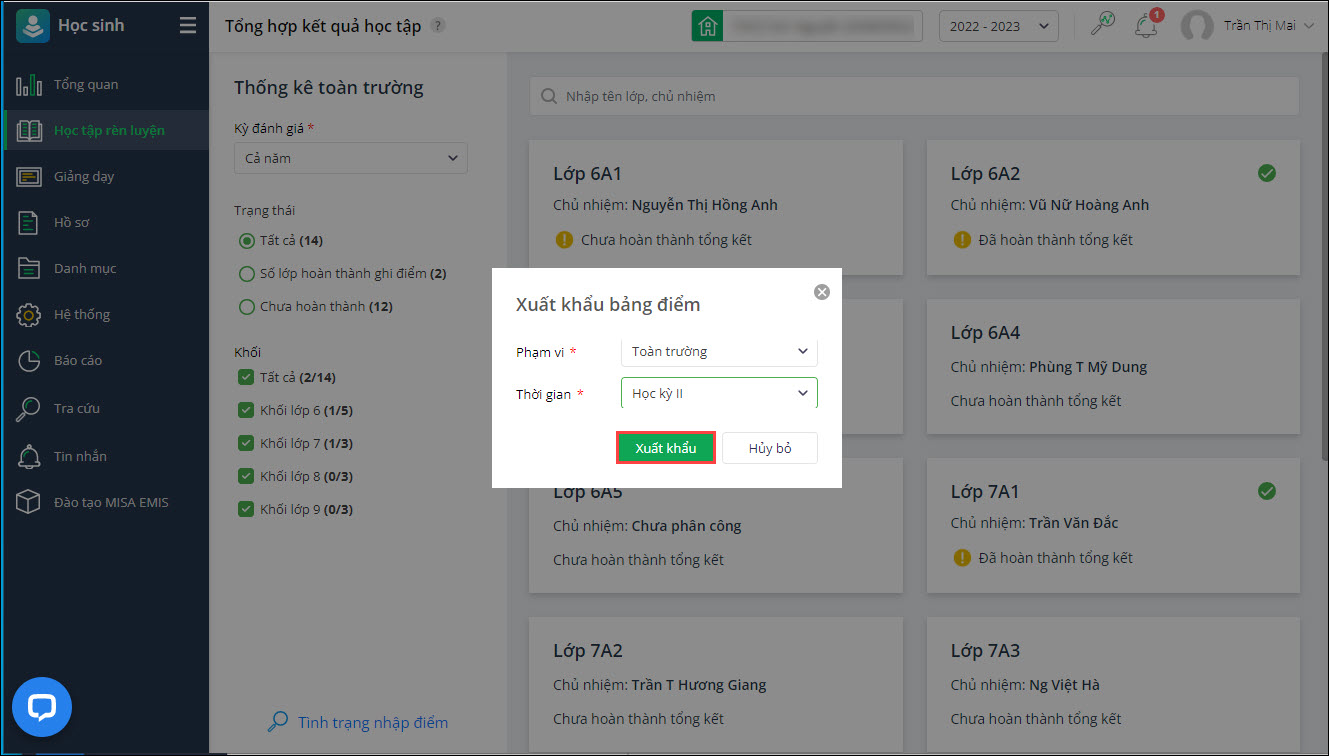This screenshot has height=756, width=1329.
Task: Open the live chat bubble icon
Action: coord(42,708)
